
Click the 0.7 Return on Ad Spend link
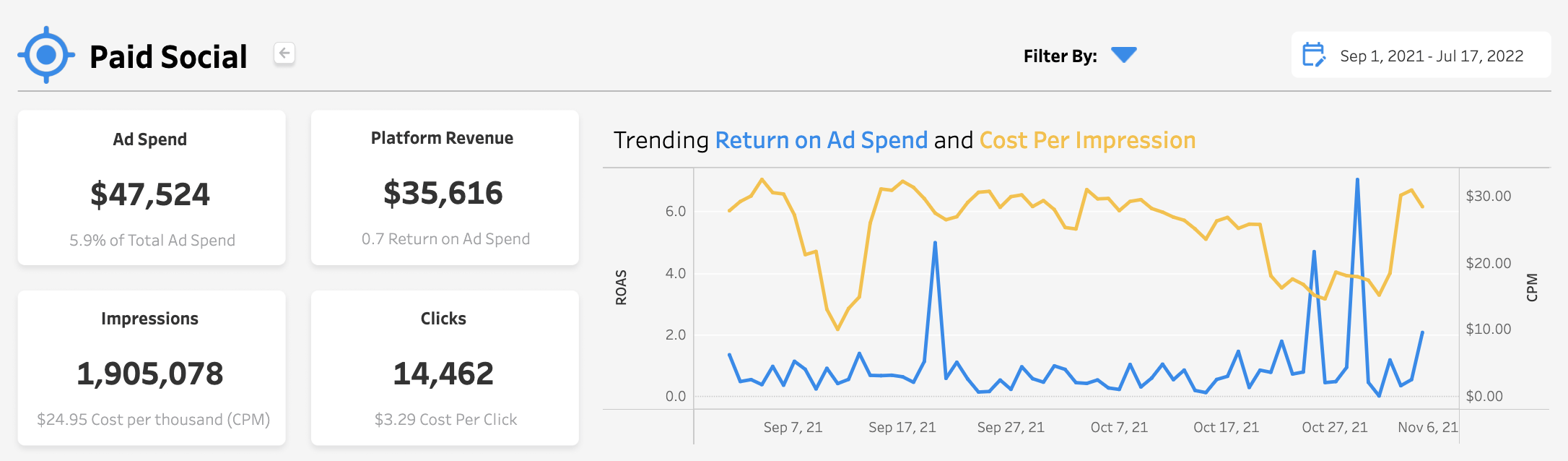445,238
